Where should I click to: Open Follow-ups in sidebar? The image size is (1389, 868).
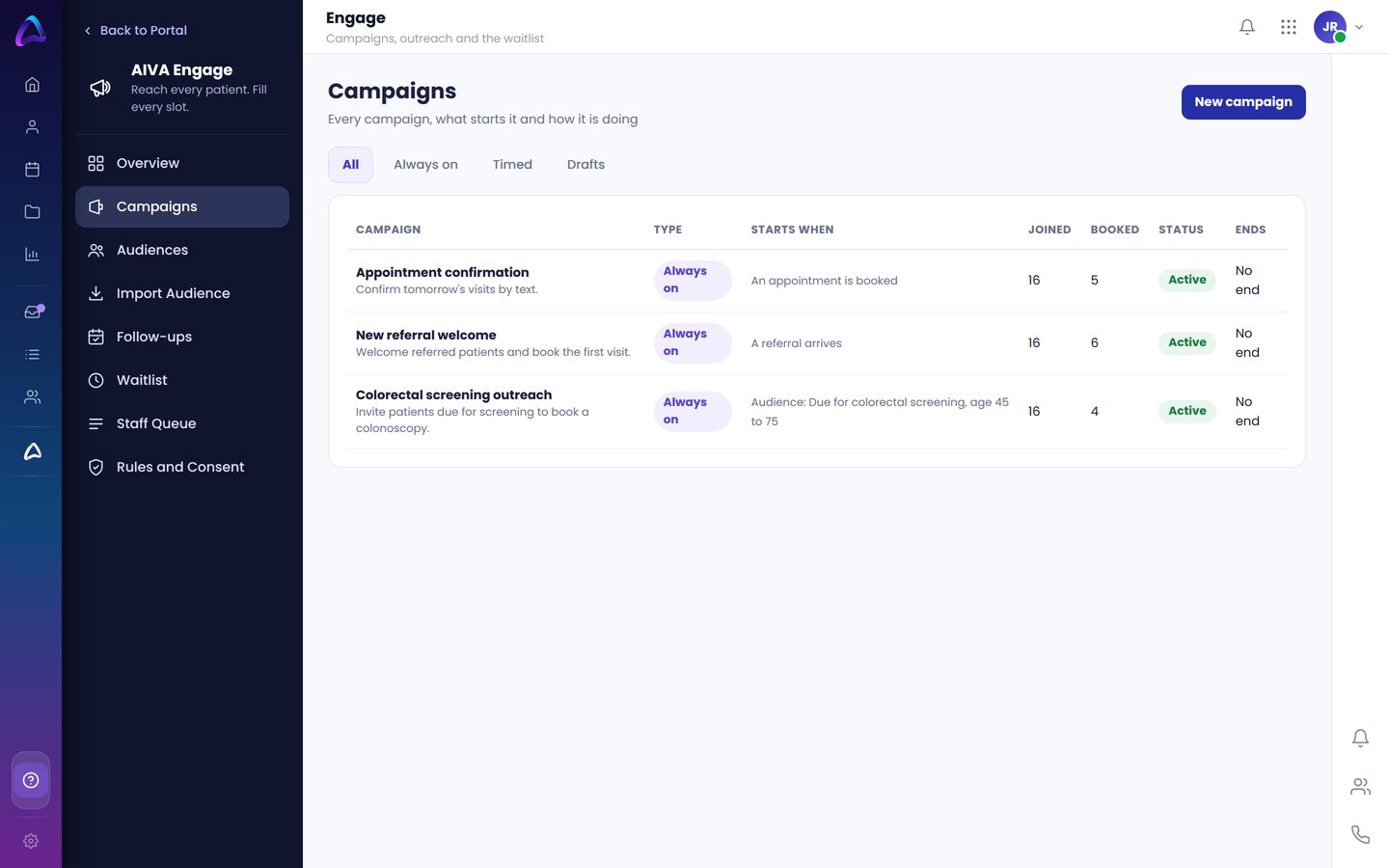click(182, 337)
